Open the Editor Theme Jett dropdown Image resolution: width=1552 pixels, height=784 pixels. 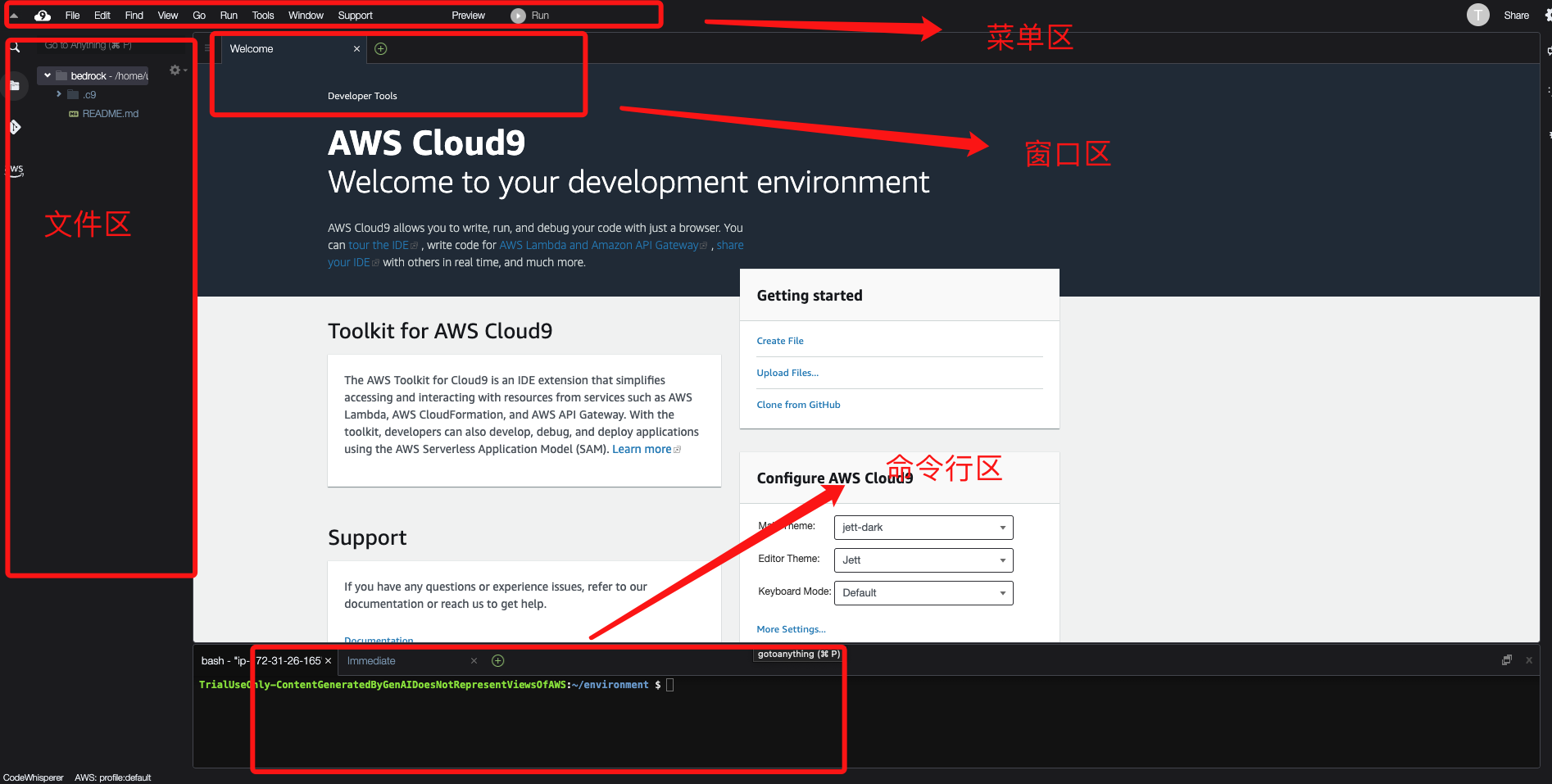(x=923, y=560)
